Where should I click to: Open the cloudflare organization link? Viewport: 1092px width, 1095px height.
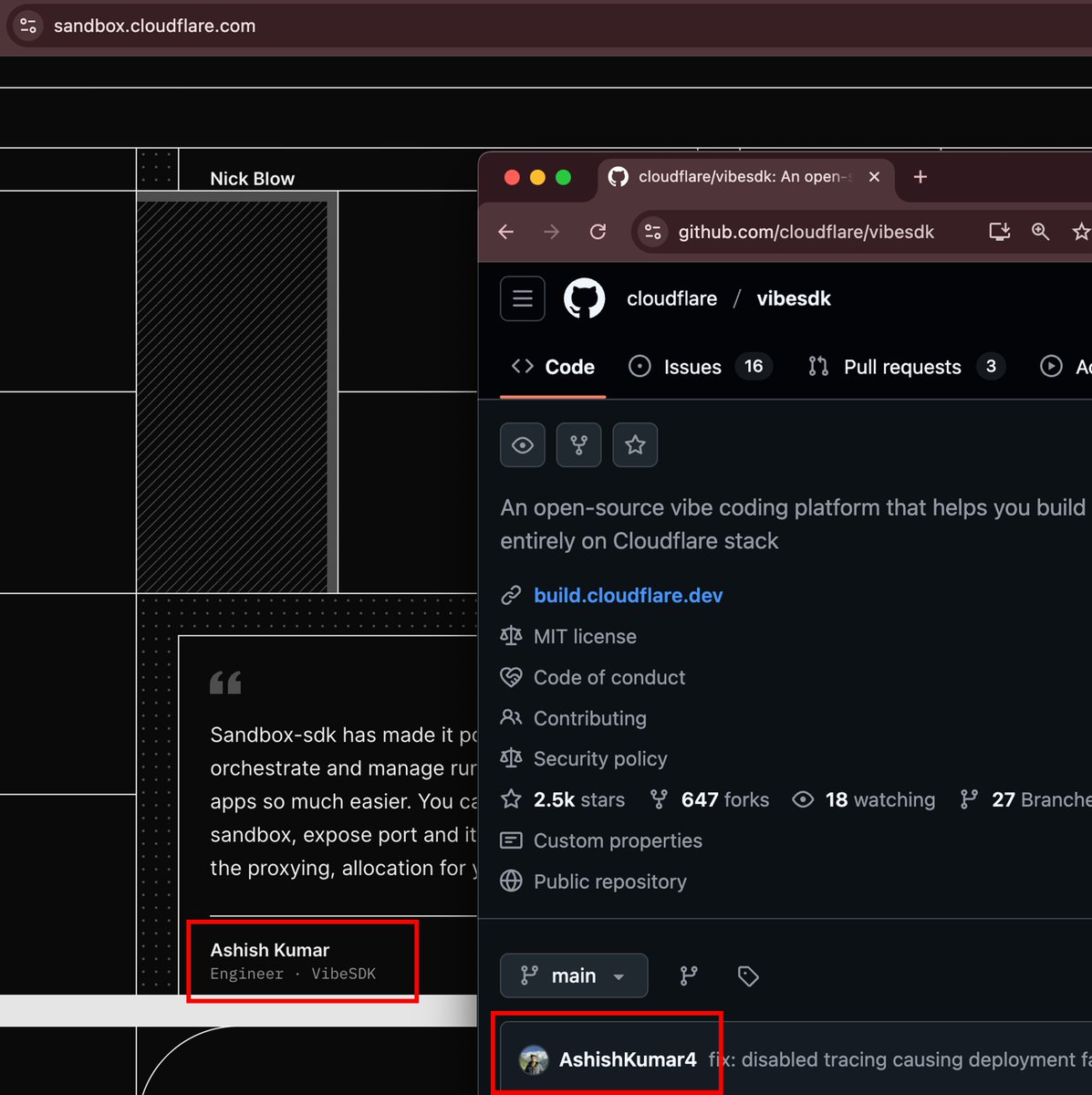click(x=671, y=298)
